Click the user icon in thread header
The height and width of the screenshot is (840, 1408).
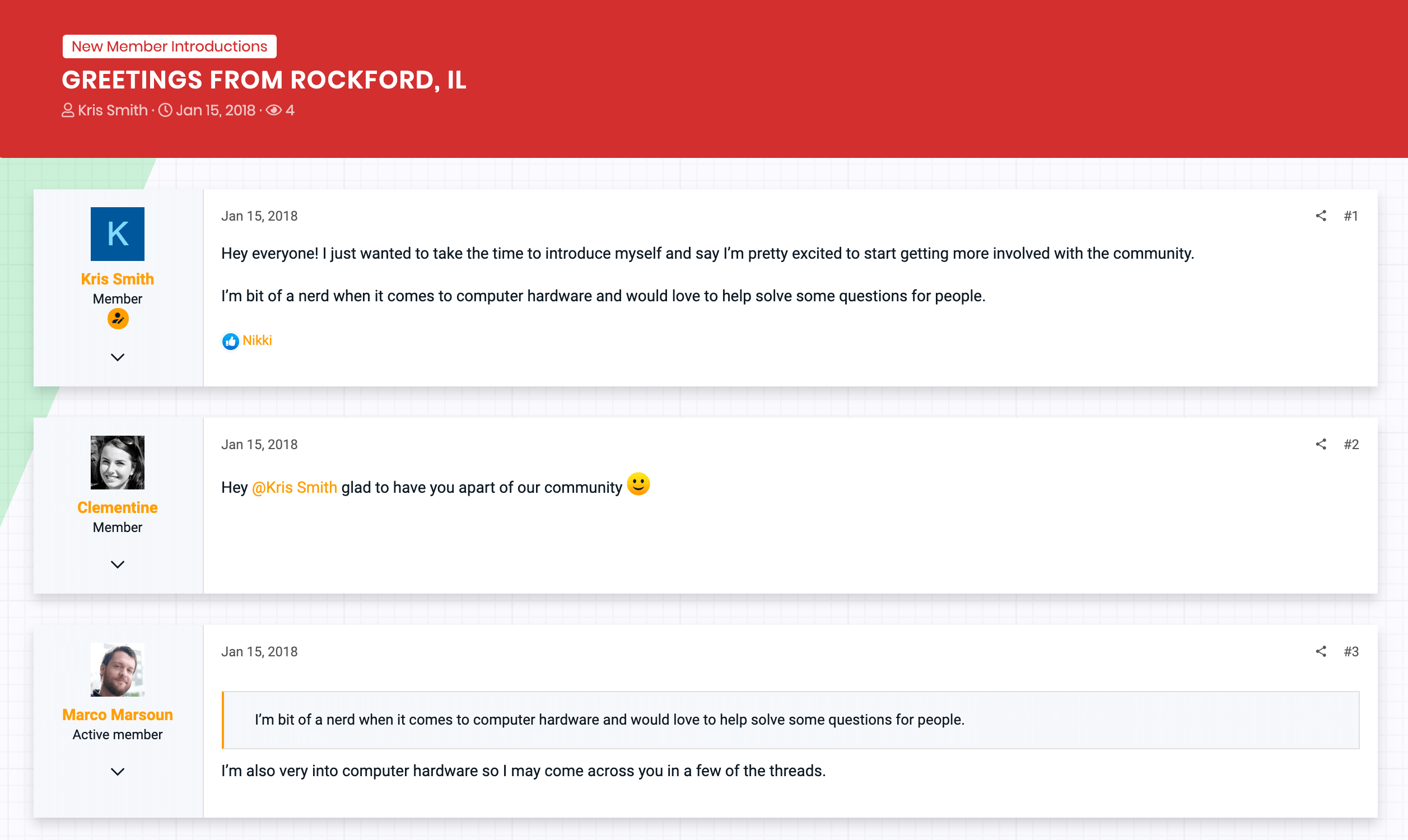pos(68,110)
